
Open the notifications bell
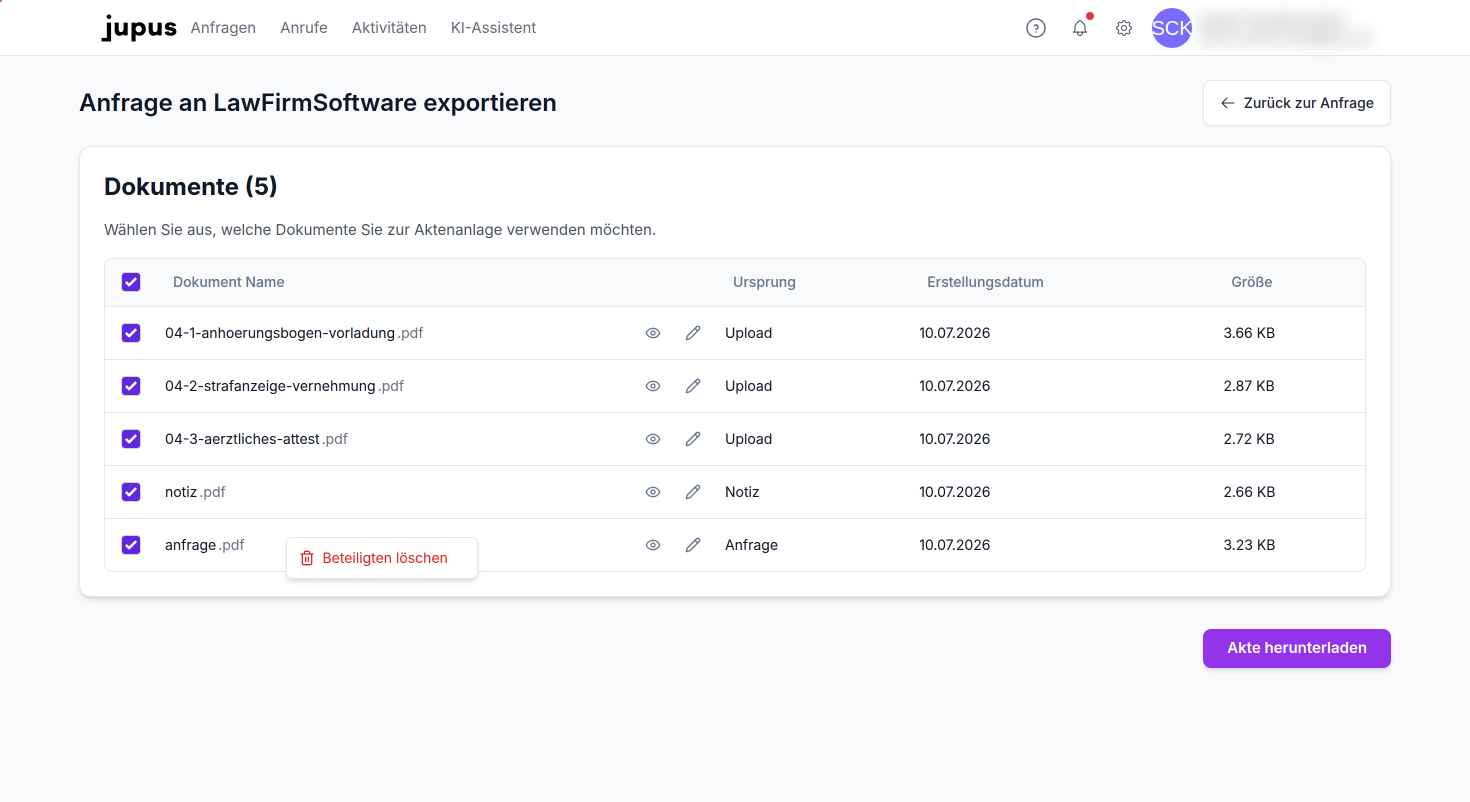point(1080,28)
